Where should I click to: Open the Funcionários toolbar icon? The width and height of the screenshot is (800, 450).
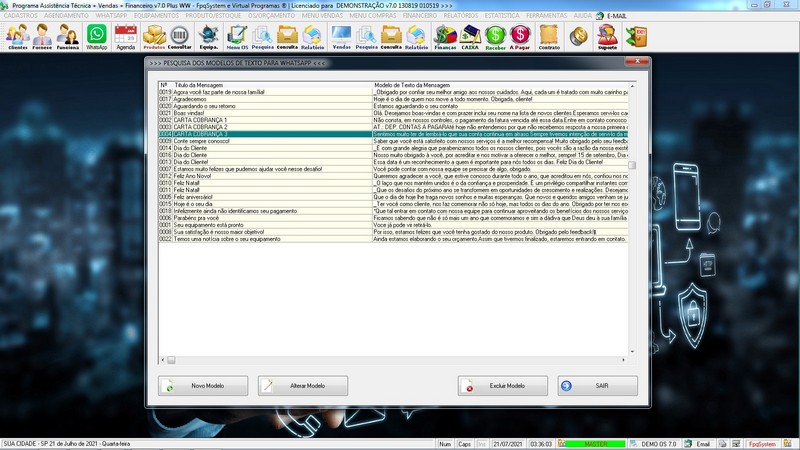(67, 37)
